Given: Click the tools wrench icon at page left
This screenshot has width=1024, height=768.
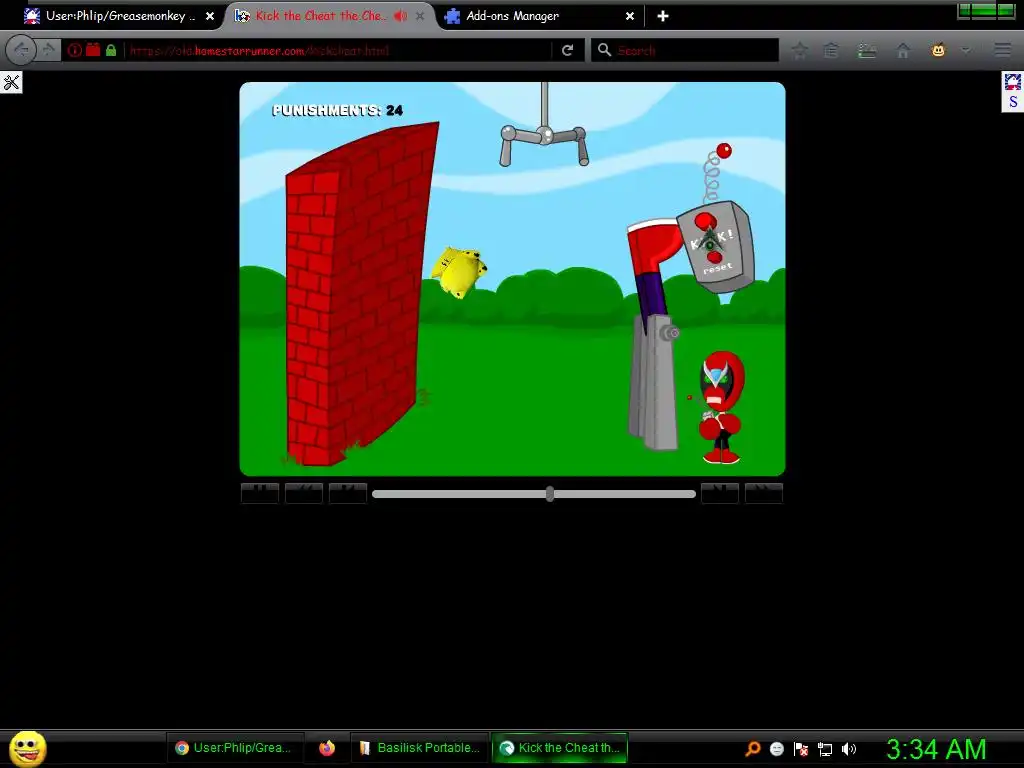Looking at the screenshot, I should [x=11, y=82].
